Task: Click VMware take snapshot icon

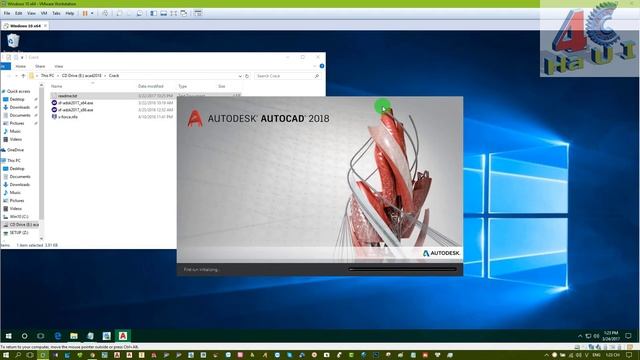Action: (x=119, y=13)
